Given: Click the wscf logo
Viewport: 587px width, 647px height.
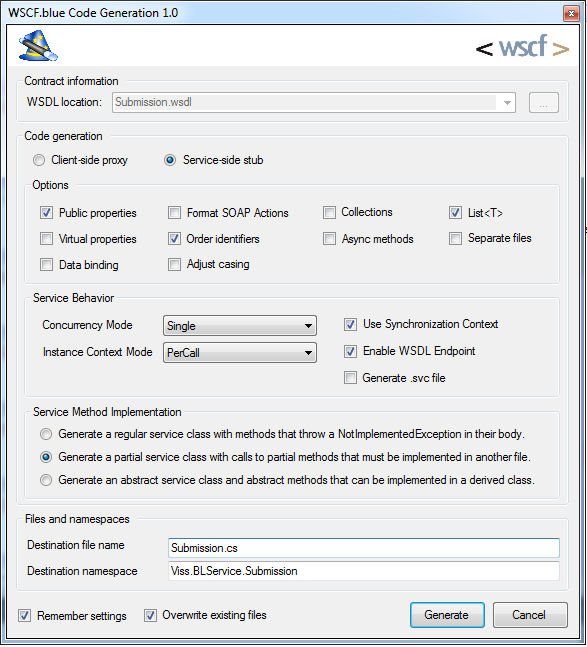Looking at the screenshot, I should click(523, 46).
